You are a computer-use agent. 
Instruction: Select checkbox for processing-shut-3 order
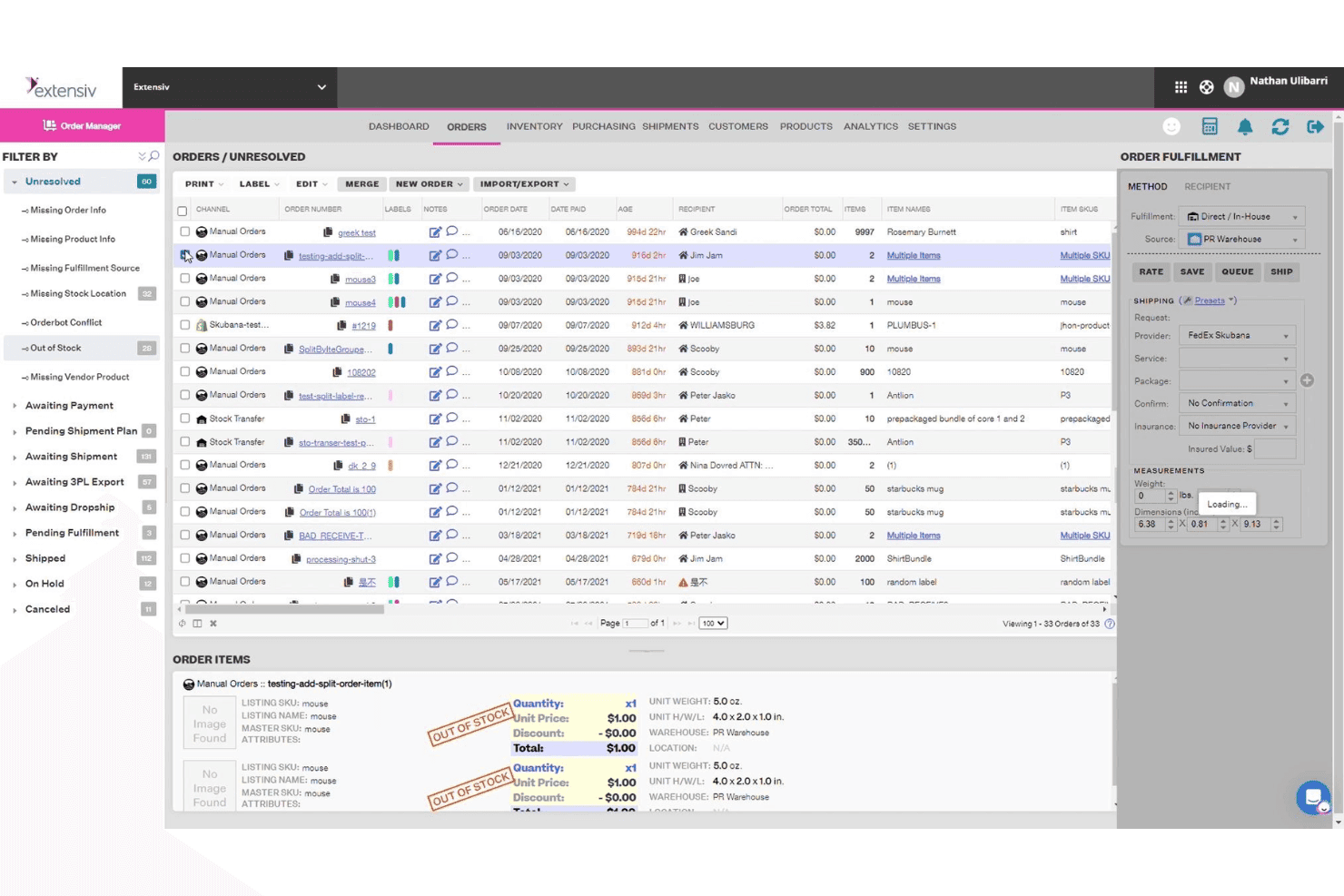tap(185, 558)
